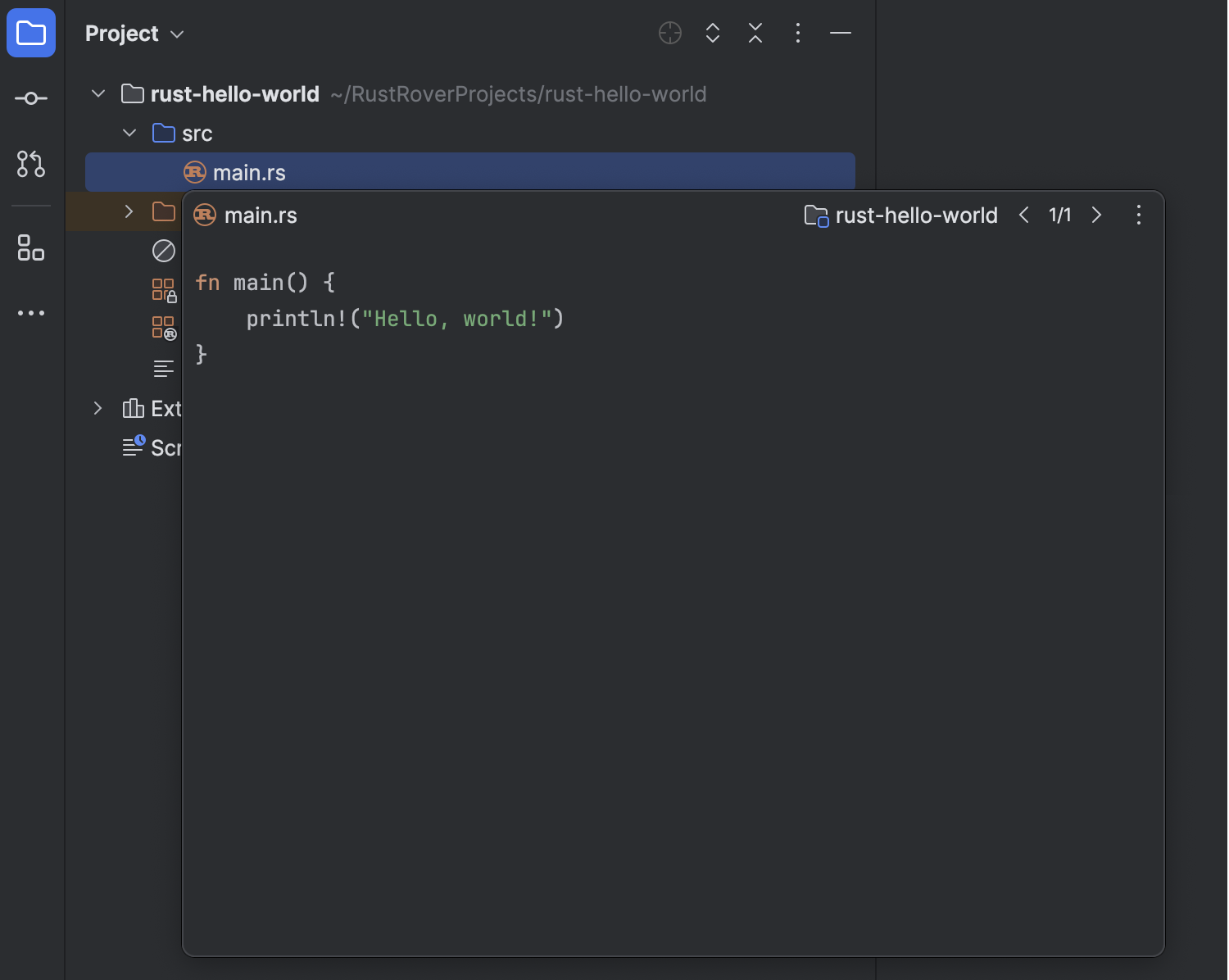Select the main.rs file in the tree
Image resolution: width=1229 pixels, height=980 pixels.
pos(248,172)
